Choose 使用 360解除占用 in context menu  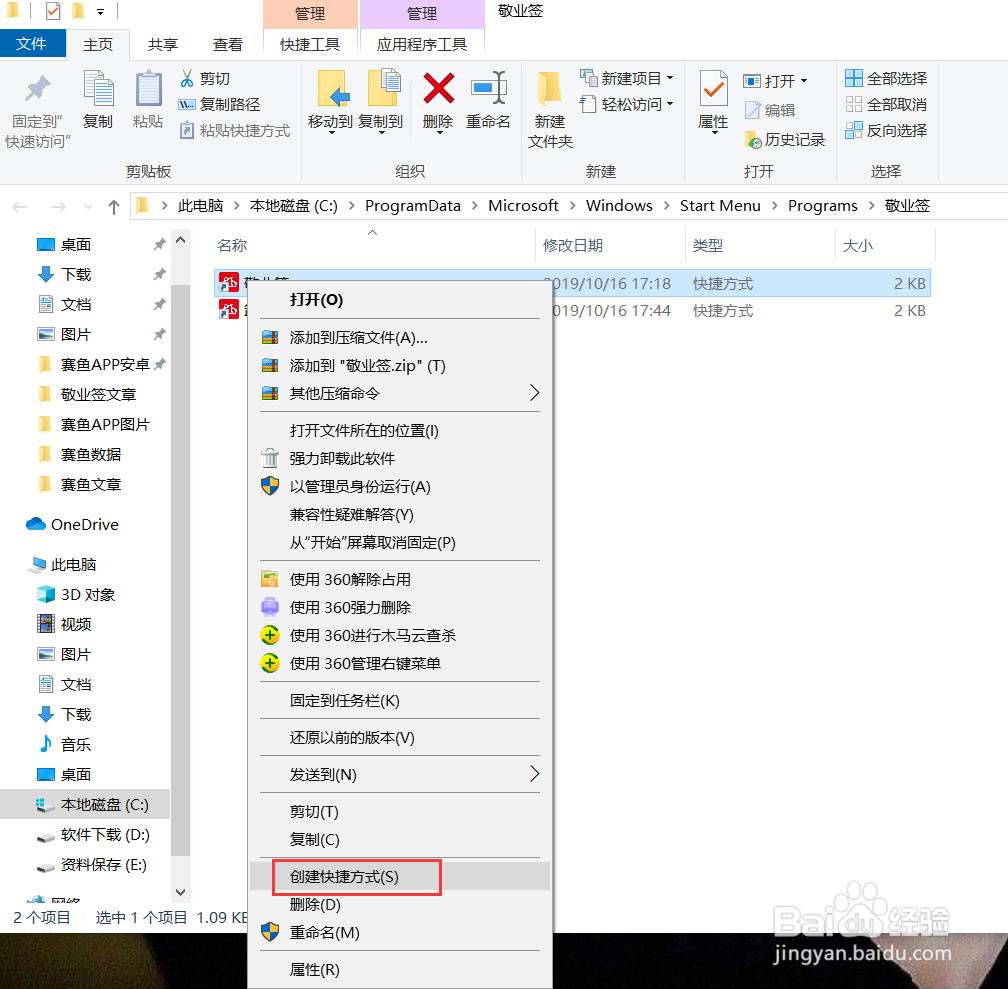point(400,579)
